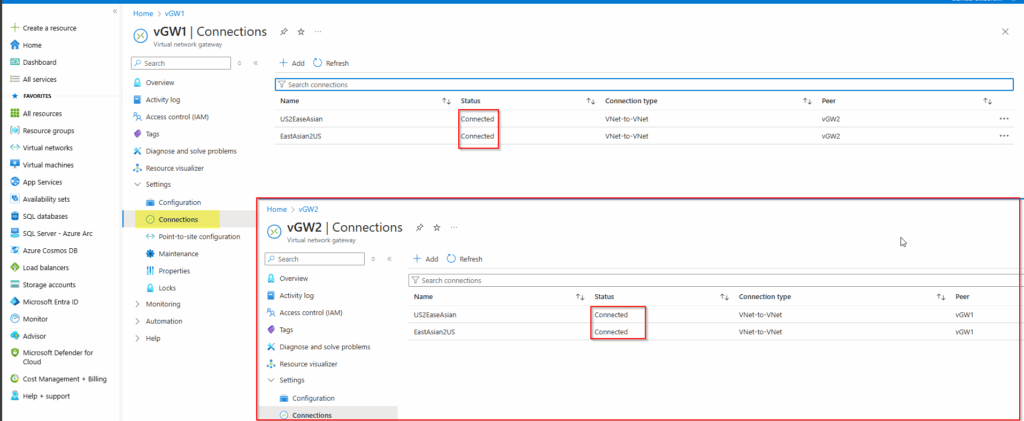
Task: Focus the vGW2 resource menu Search box
Action: (315, 259)
